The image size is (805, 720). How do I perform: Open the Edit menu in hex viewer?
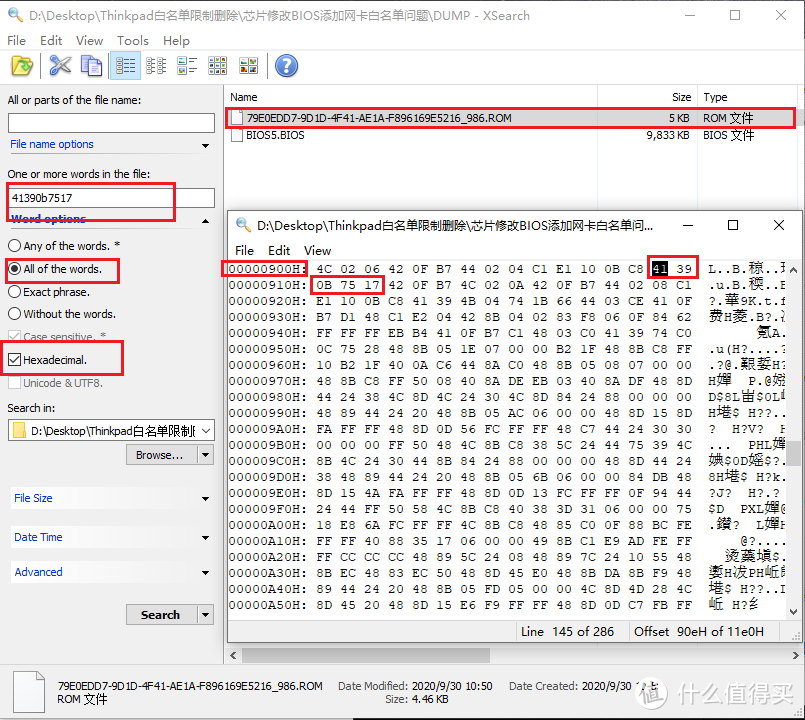pos(279,250)
